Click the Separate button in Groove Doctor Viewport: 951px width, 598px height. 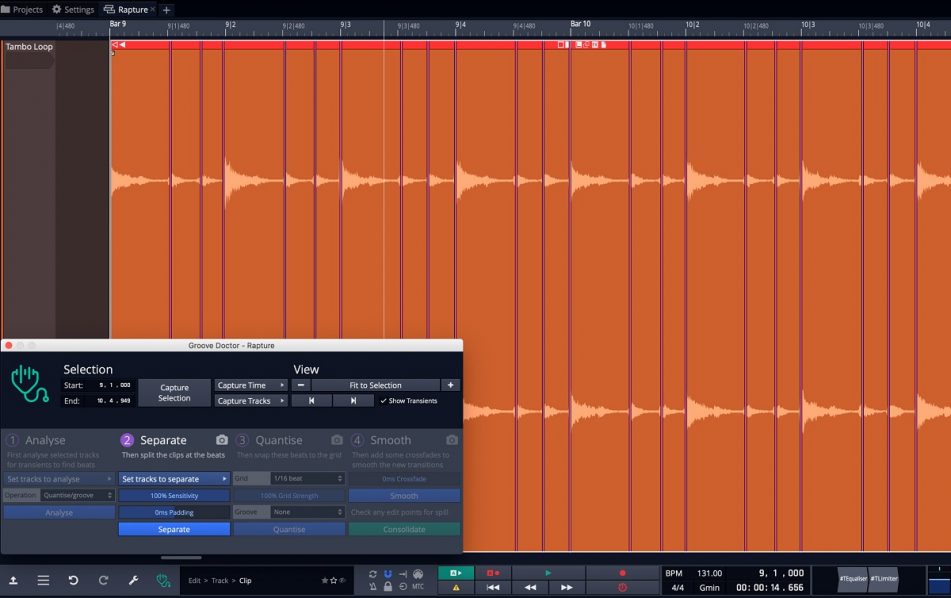(x=174, y=529)
